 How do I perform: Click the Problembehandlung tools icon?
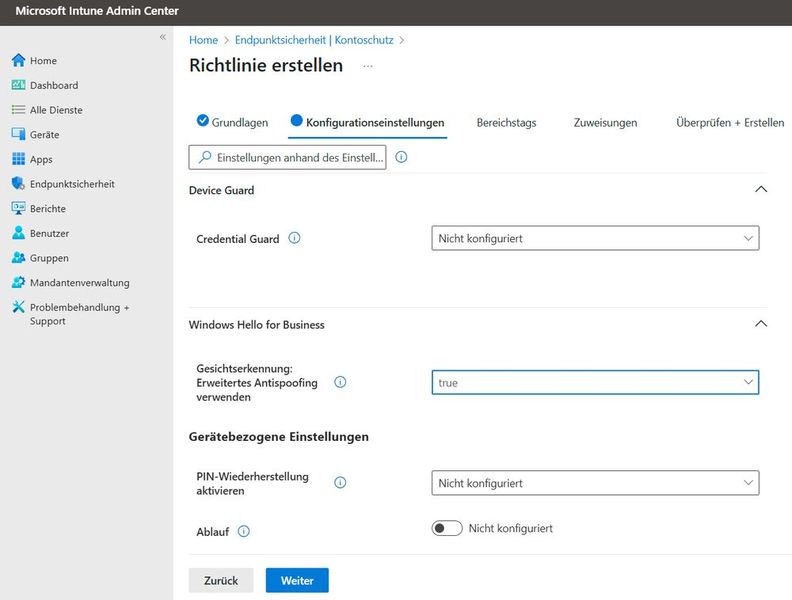coord(18,307)
